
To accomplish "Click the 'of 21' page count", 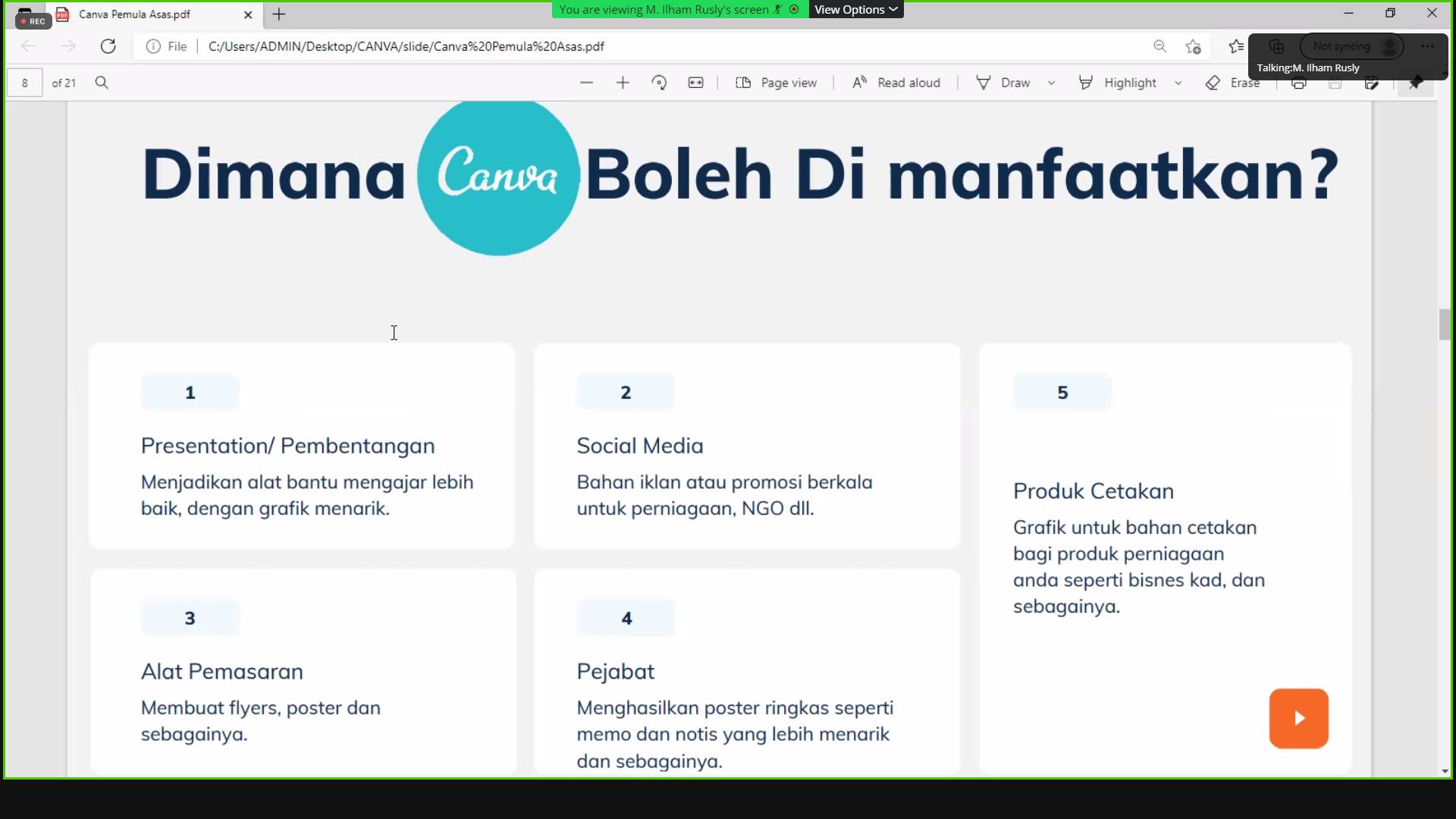I will pos(64,83).
